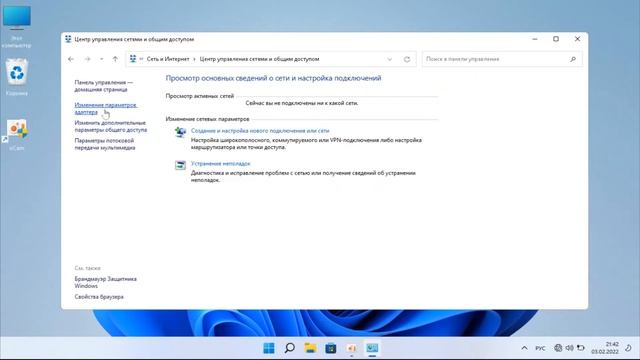
Task: Open Microsoft Store from taskbar
Action: tap(331, 348)
